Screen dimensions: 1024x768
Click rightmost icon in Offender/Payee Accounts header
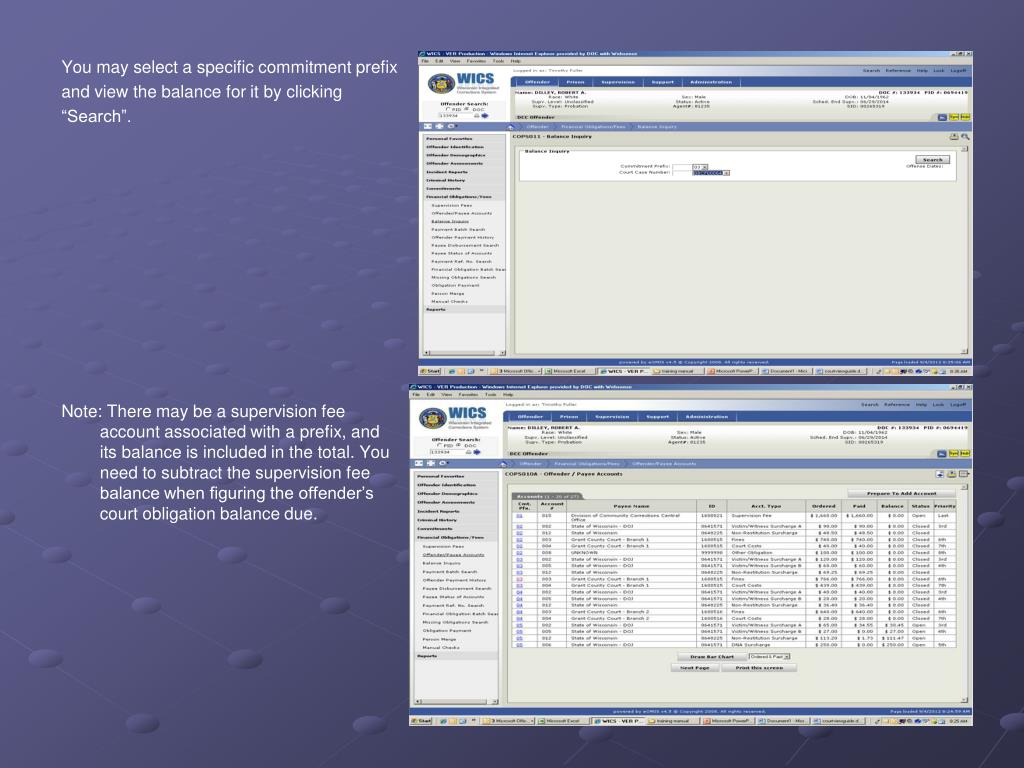[x=964, y=474]
